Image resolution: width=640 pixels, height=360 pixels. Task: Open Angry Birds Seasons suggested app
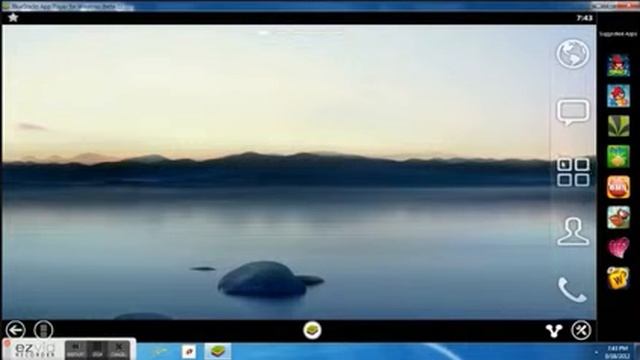click(x=618, y=96)
